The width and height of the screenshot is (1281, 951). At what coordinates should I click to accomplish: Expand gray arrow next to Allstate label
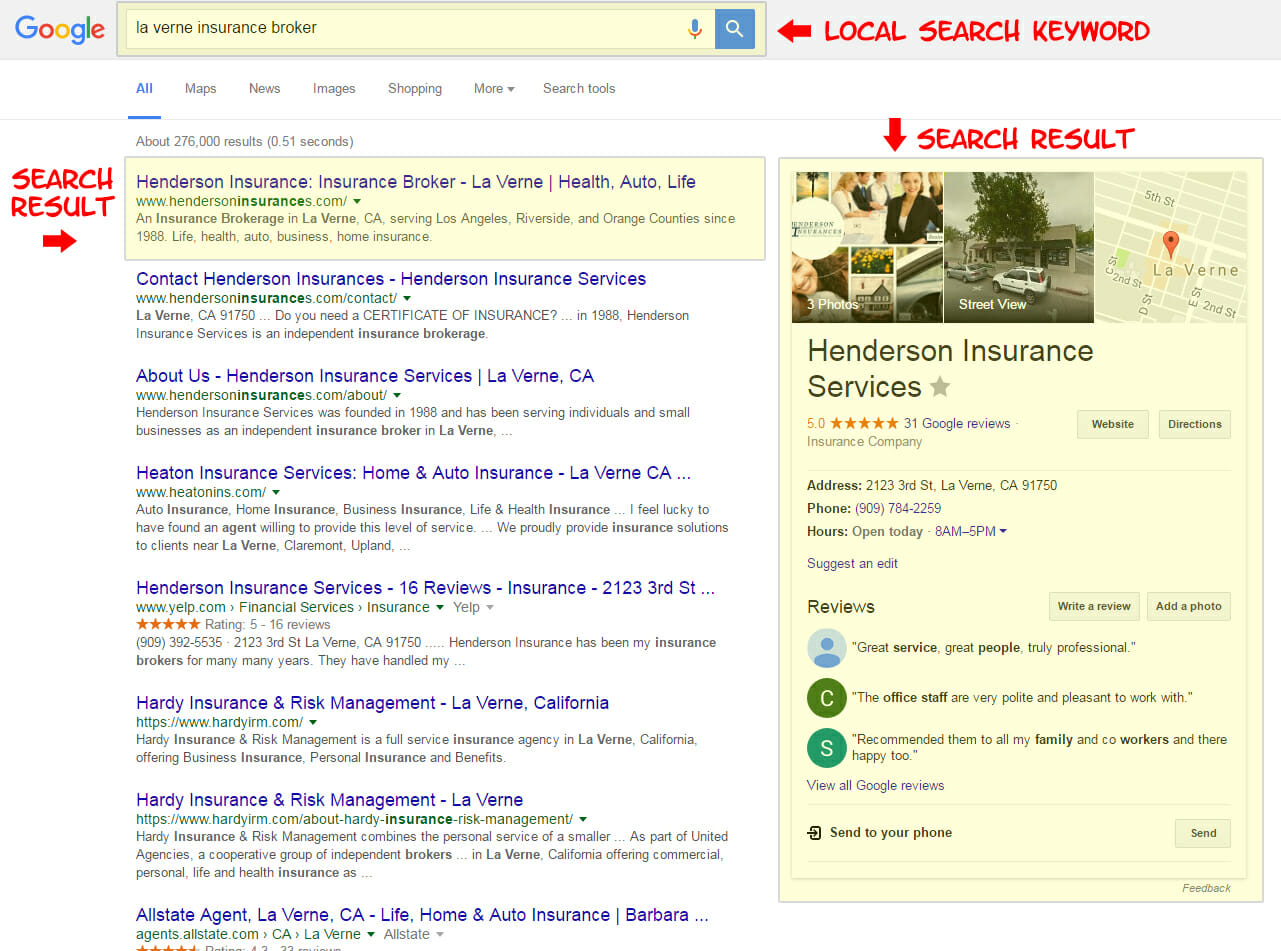tap(438, 934)
